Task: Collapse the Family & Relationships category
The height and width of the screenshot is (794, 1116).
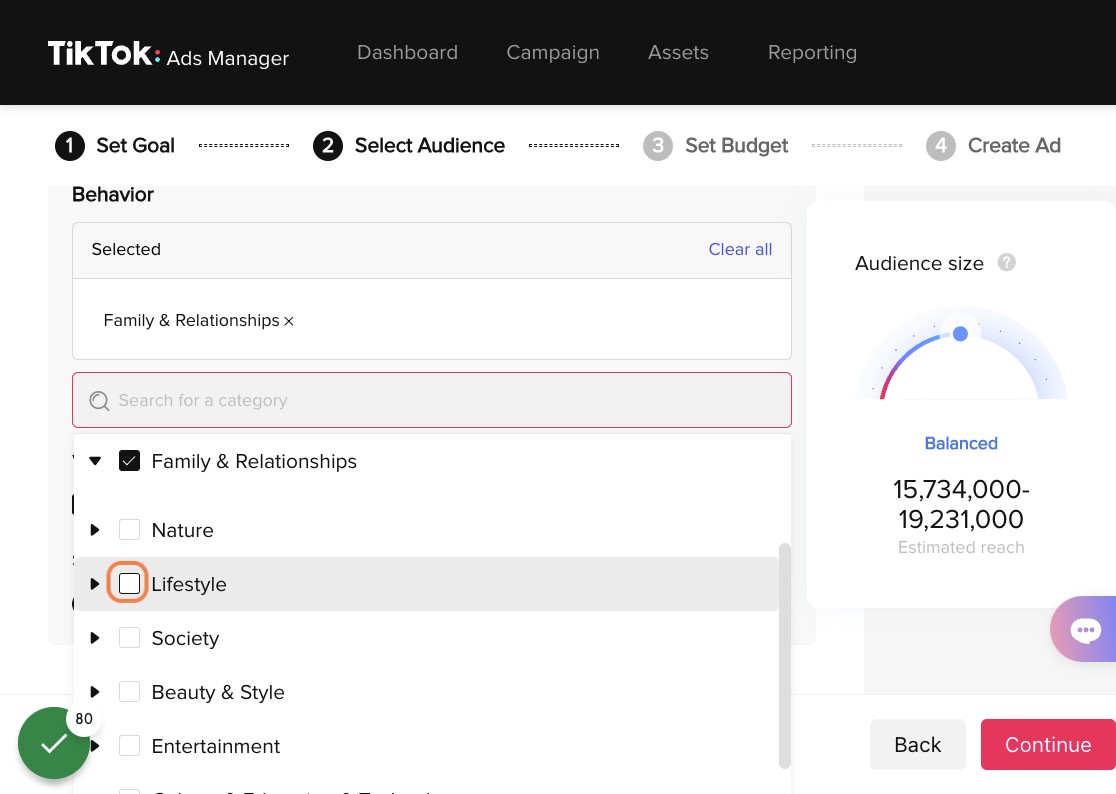Action: point(95,461)
